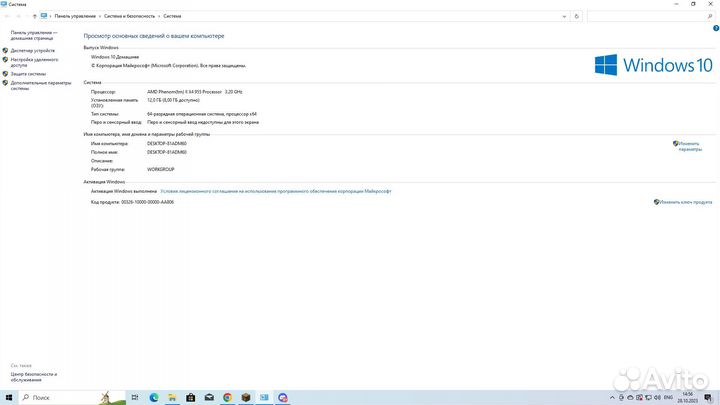
Task: Click the Back navigation arrow
Action: [x=7, y=16]
